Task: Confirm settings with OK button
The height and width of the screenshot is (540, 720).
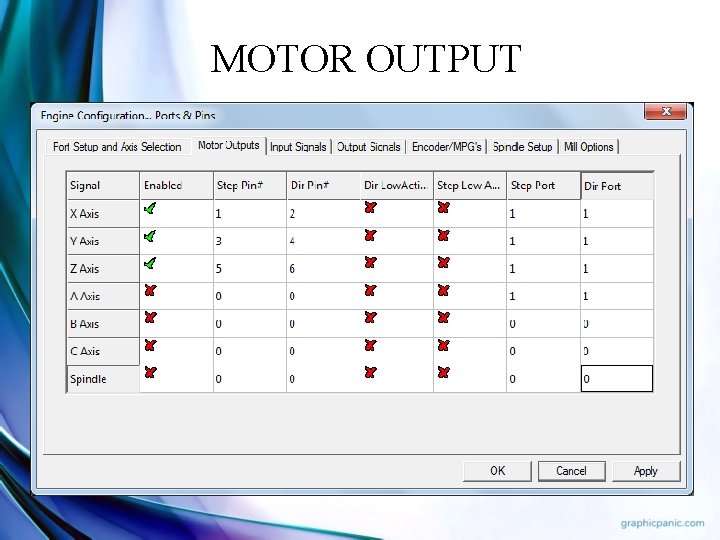Action: tap(497, 471)
